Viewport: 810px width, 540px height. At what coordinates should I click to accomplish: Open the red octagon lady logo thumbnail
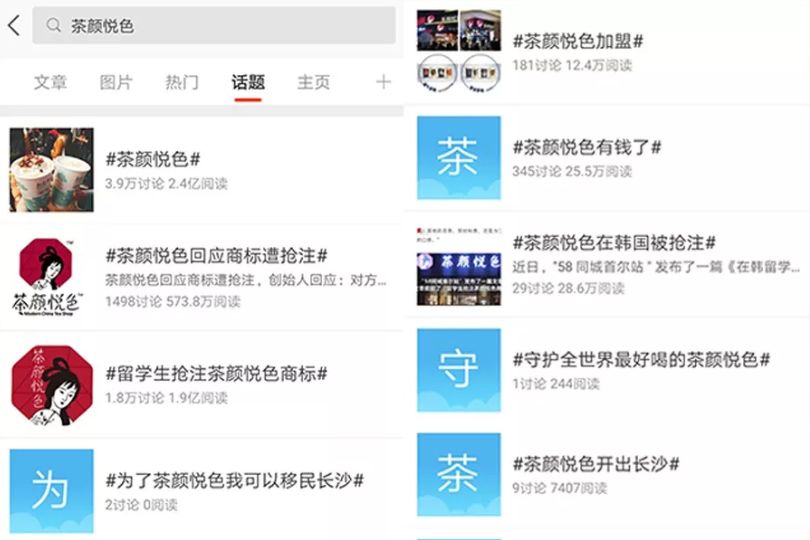click(52, 385)
